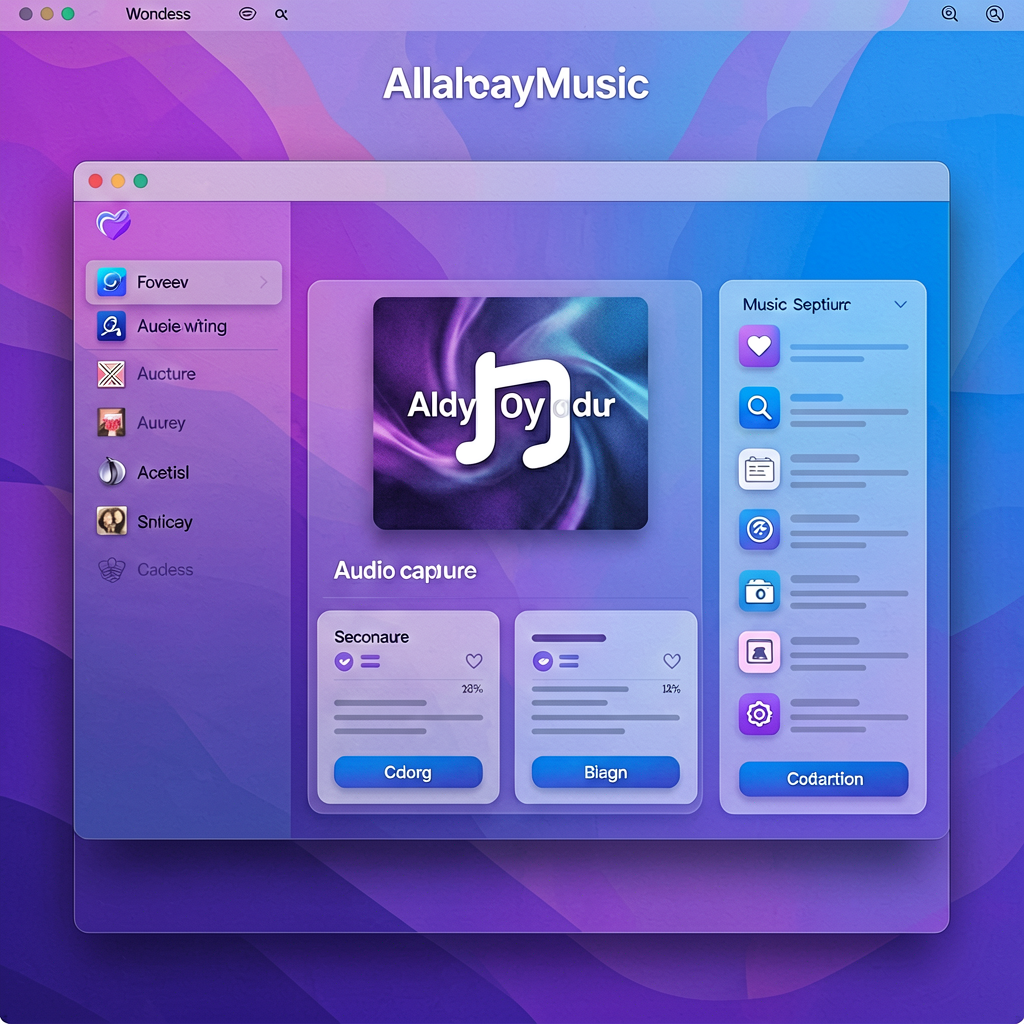Screen dimensions: 1024x1024
Task: Click the blue magnifier icon in Music Septiurc
Action: pyautogui.click(x=759, y=408)
